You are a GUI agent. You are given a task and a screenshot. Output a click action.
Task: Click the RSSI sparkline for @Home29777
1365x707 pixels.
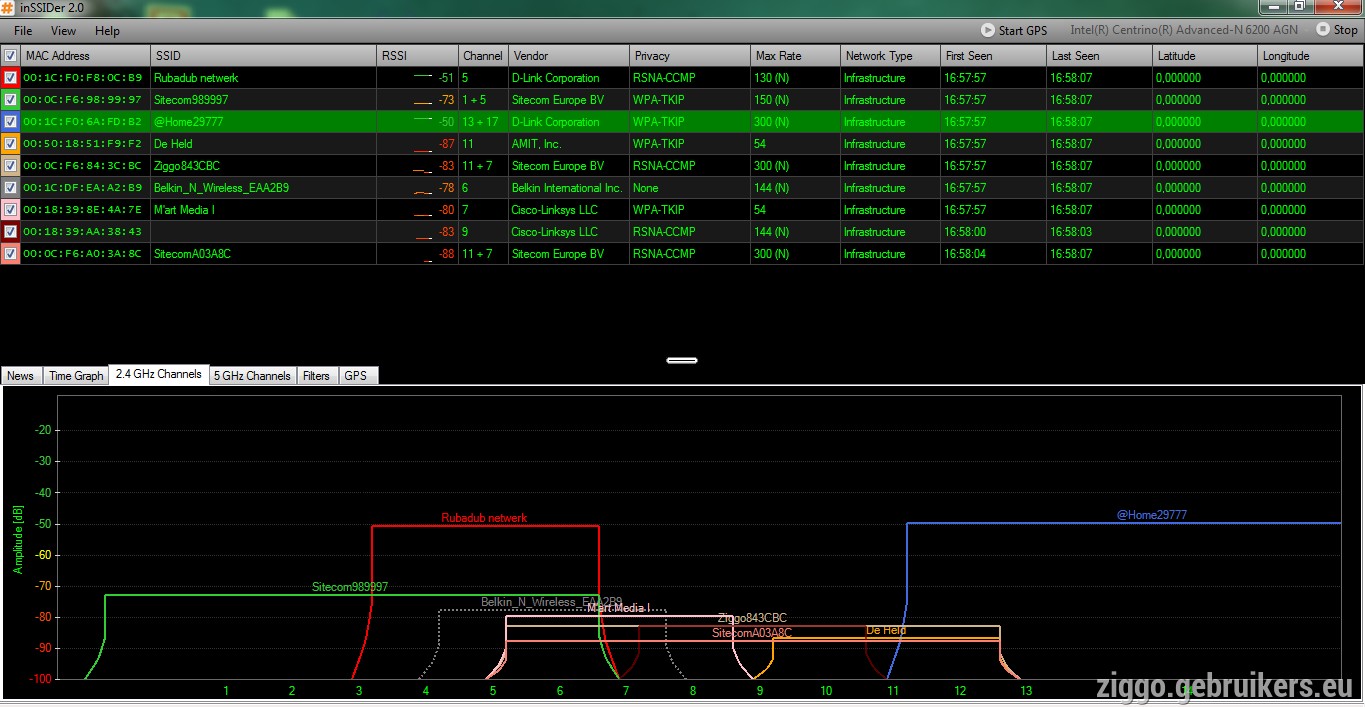(424, 121)
